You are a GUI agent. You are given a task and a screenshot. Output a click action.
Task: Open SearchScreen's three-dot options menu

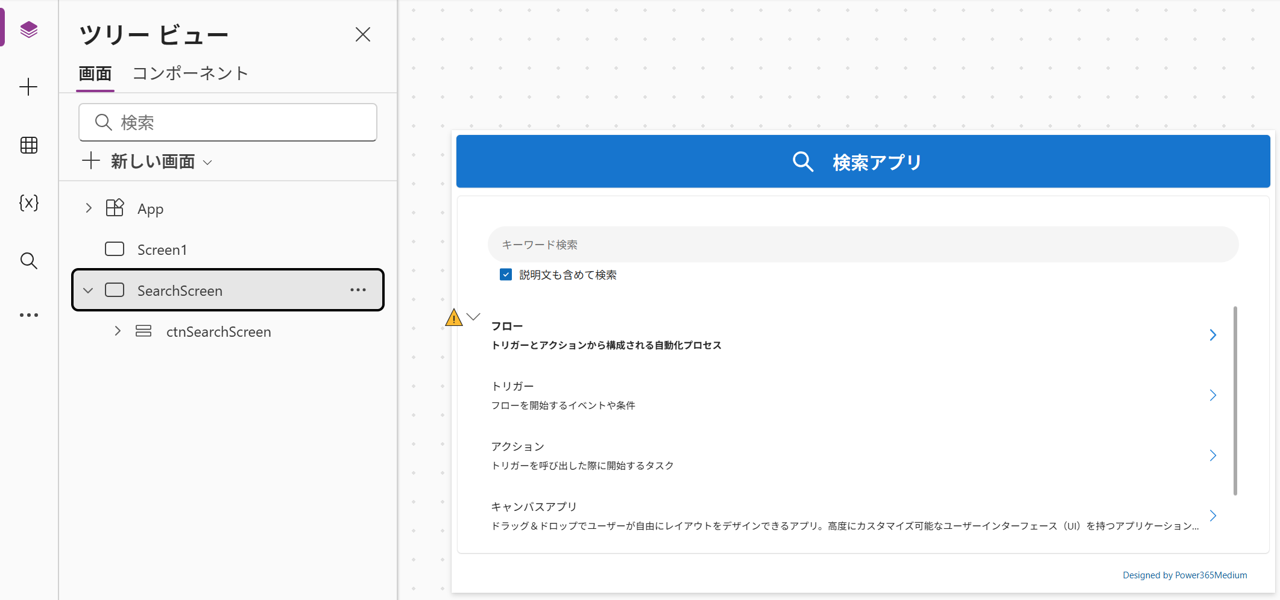358,290
